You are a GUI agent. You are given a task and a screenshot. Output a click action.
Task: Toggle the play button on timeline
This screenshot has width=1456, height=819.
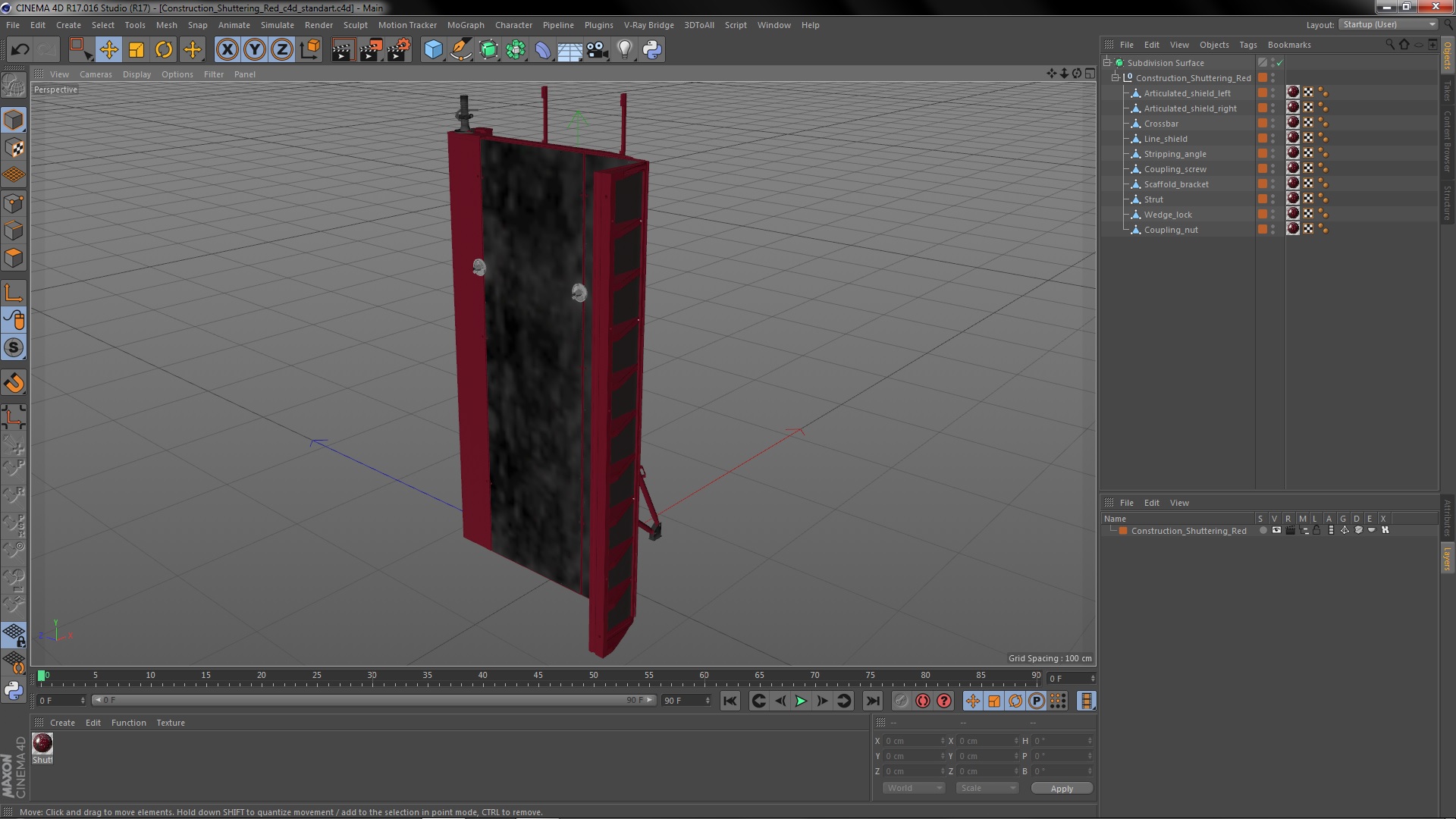(800, 701)
